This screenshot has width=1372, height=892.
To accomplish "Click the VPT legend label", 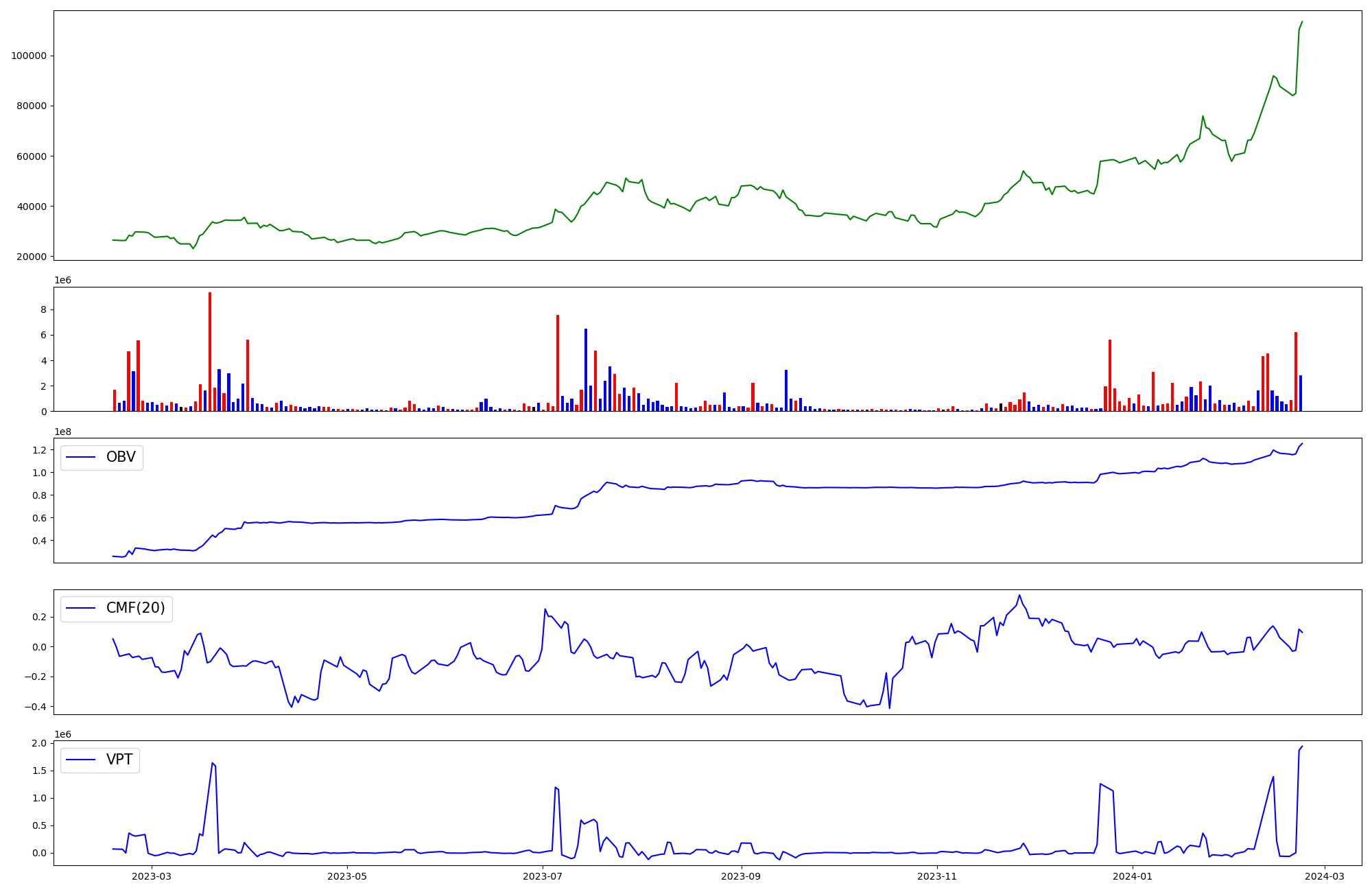I will pos(119,760).
